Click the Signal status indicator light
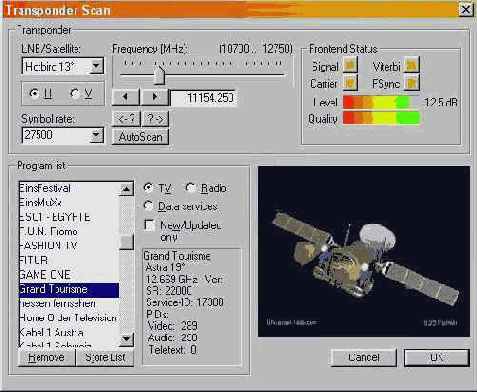 point(350,65)
